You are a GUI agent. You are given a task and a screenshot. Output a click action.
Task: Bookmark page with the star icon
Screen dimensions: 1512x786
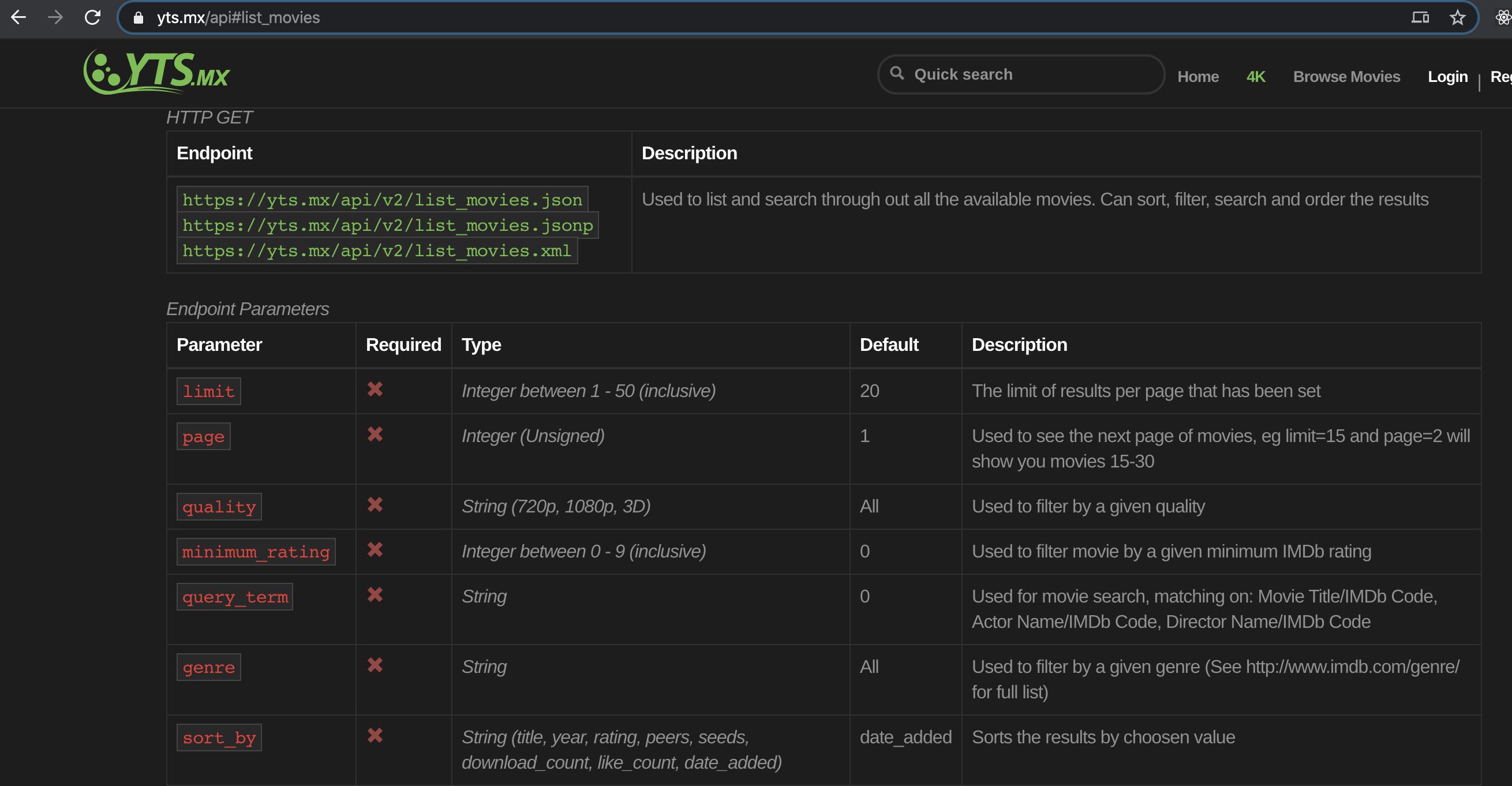click(1457, 18)
